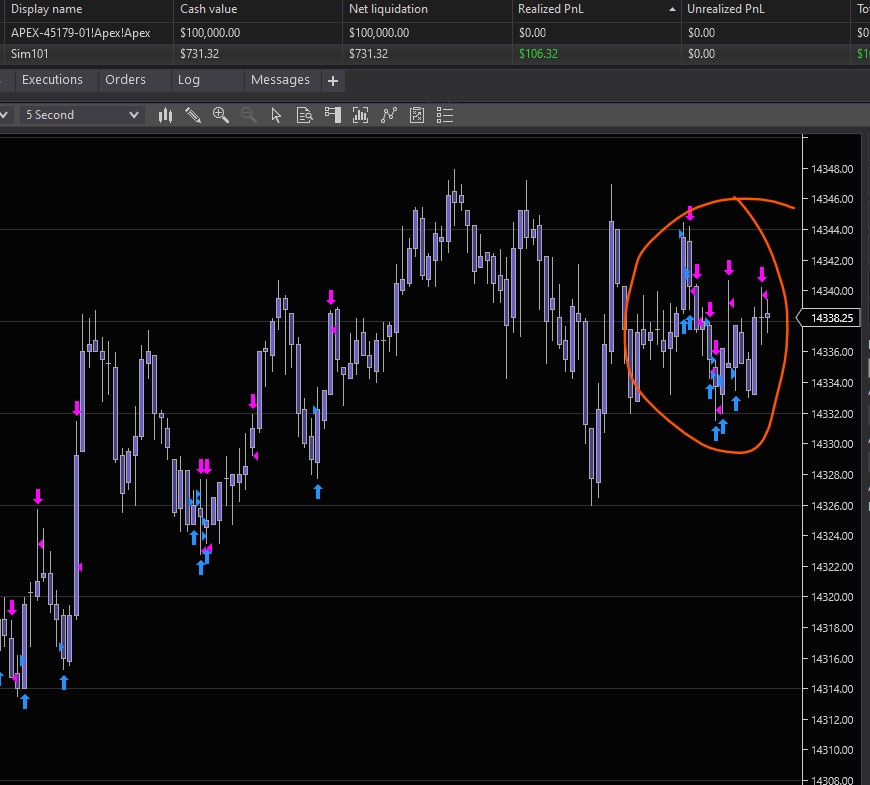Click the 14320.00 price axis label

[832, 597]
